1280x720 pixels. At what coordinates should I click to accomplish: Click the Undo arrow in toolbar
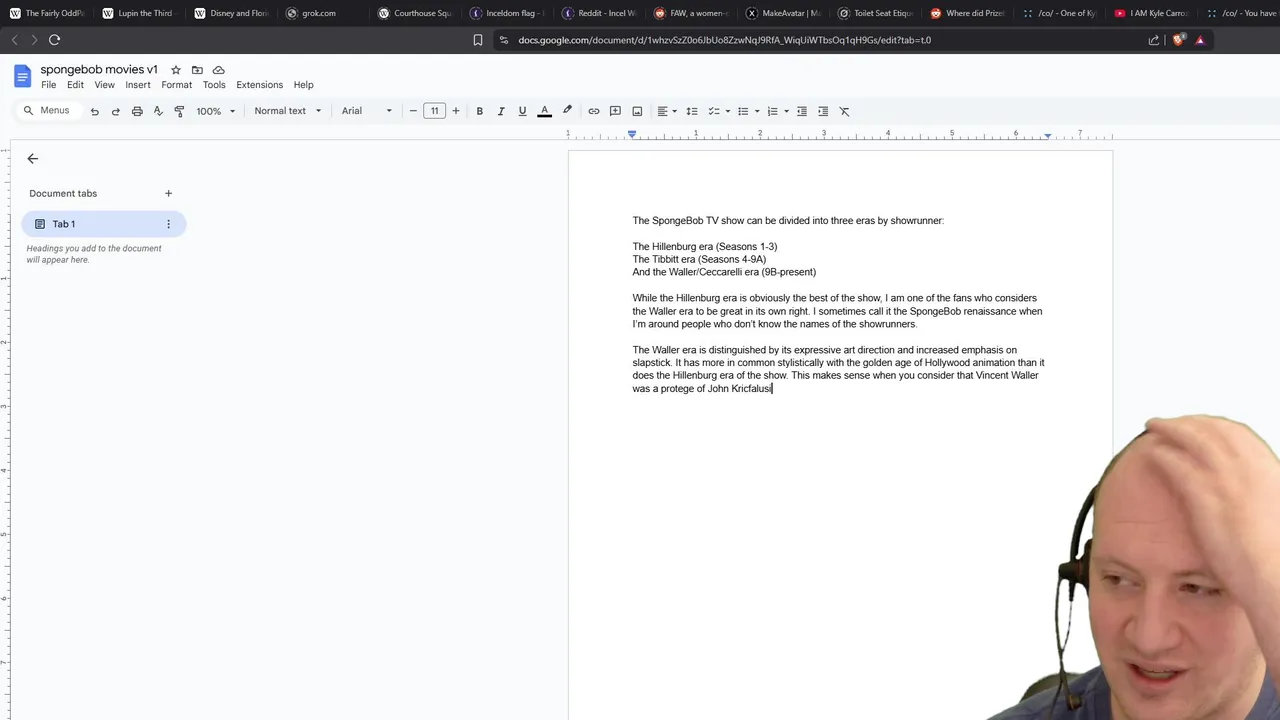95,111
